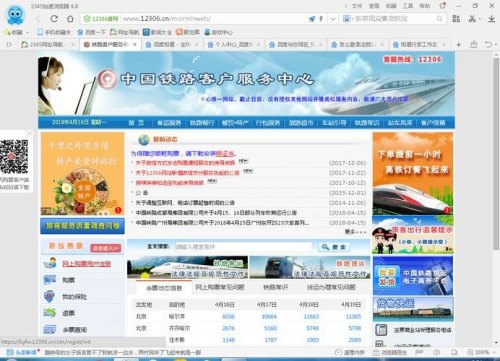Switch to the 个人中心_百度 tab
Screen dimensions: 500x361
pyautogui.click(x=234, y=44)
